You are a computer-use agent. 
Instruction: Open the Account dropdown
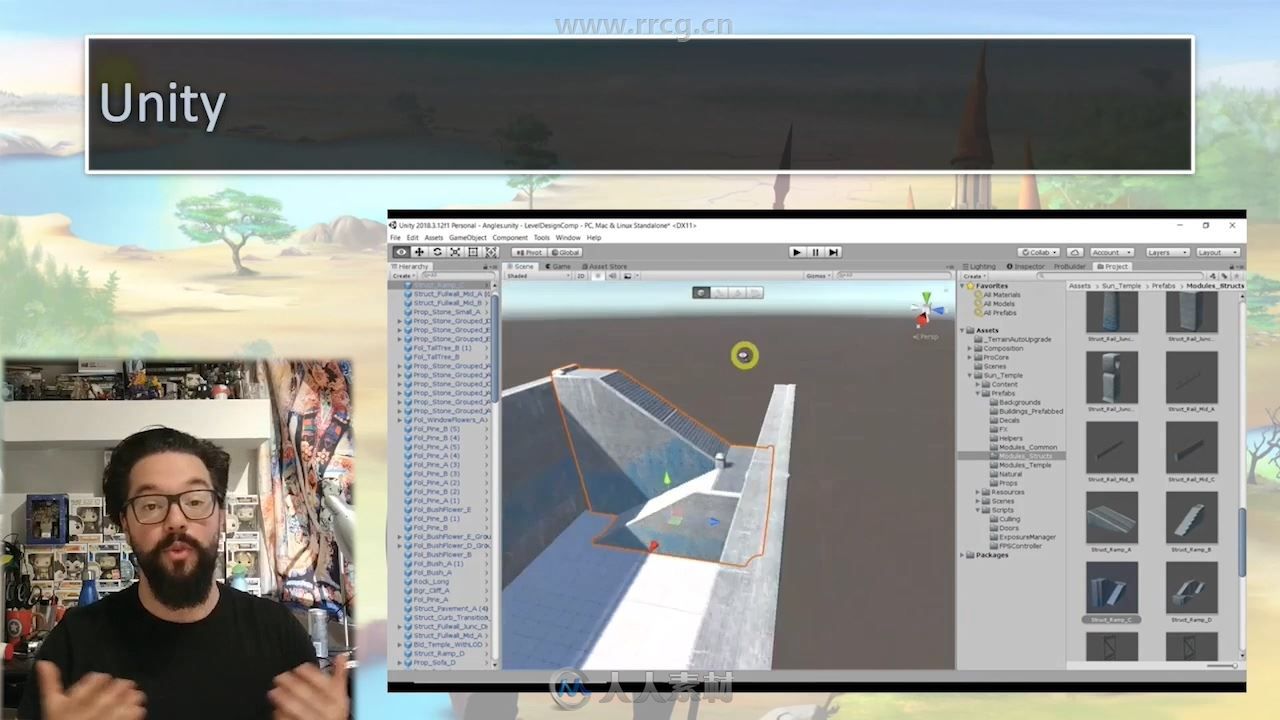[1111, 252]
